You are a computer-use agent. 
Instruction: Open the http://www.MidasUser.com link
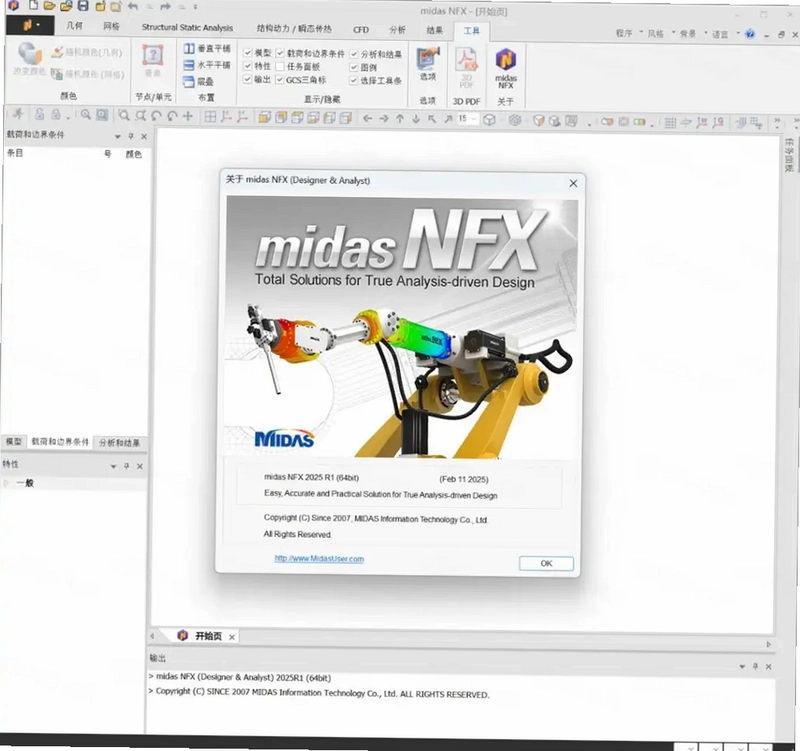point(319,559)
